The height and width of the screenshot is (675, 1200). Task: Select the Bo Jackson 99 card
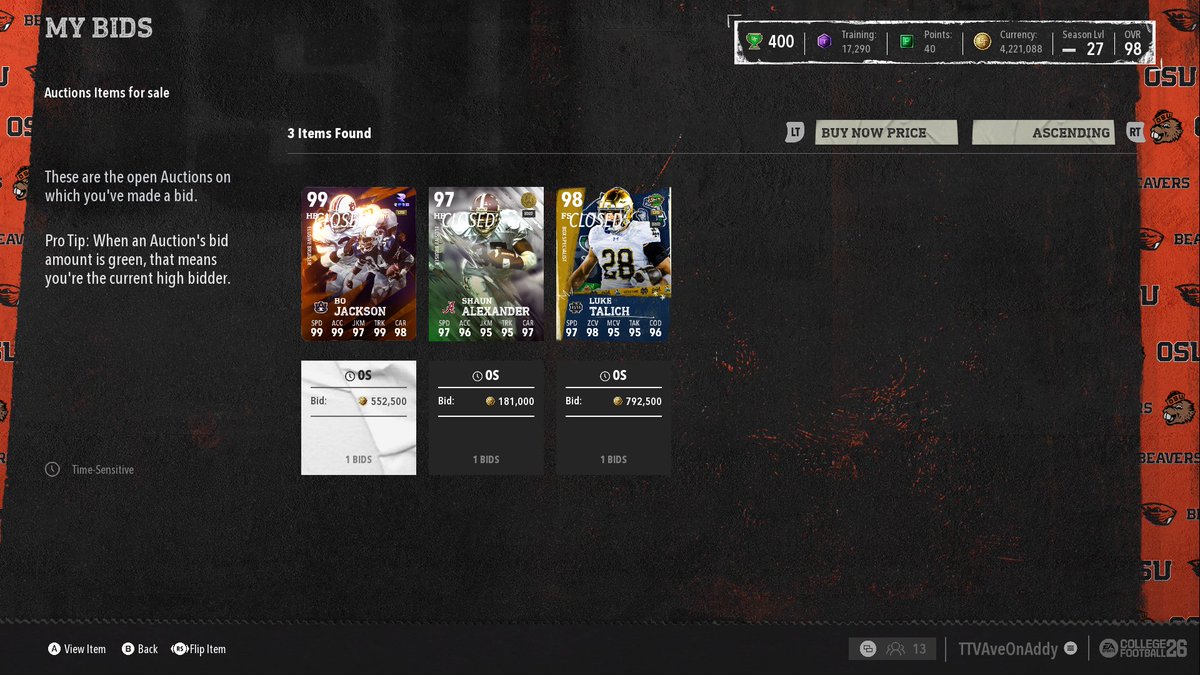359,264
